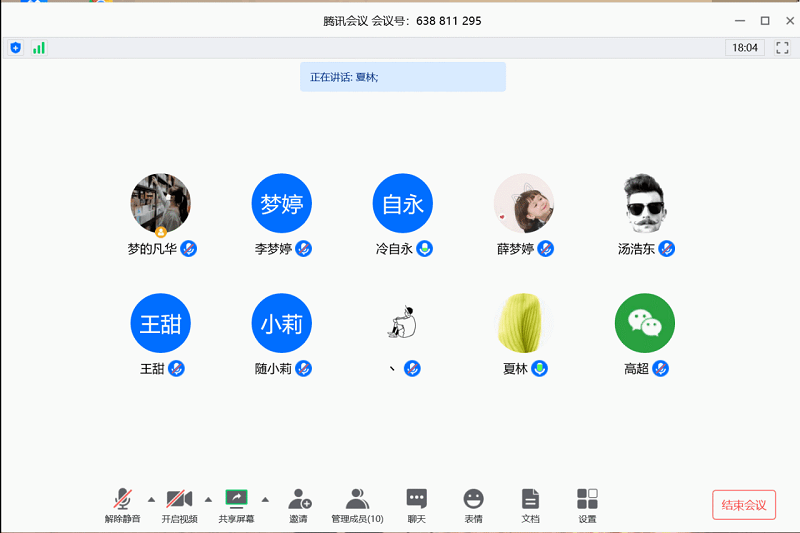The image size is (800, 533).
Task: Click muted mic icon next to 梦的凡华
Action: pos(189,249)
